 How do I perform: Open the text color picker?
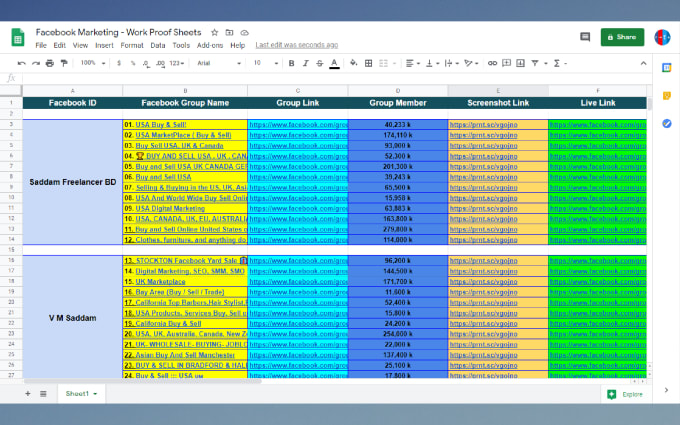tap(334, 64)
